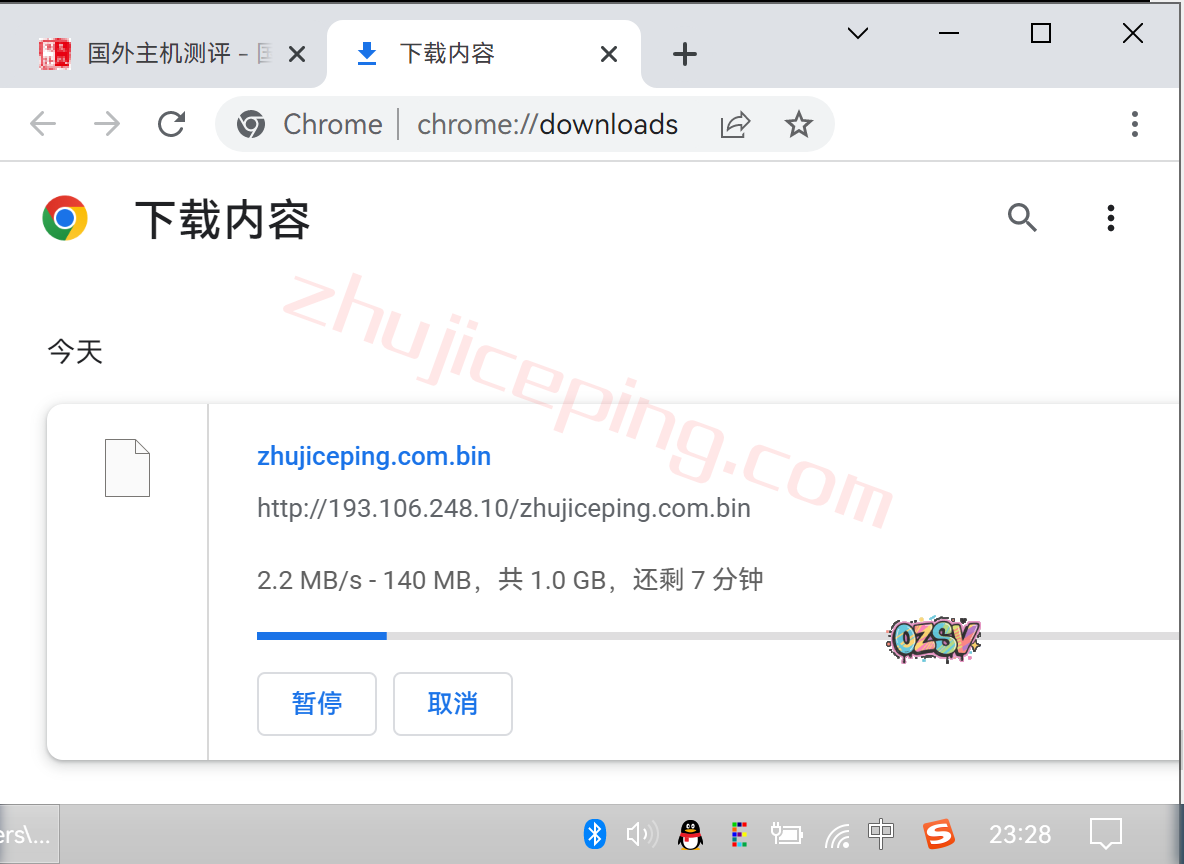Cancel the download with 取消 button

pyautogui.click(x=453, y=704)
